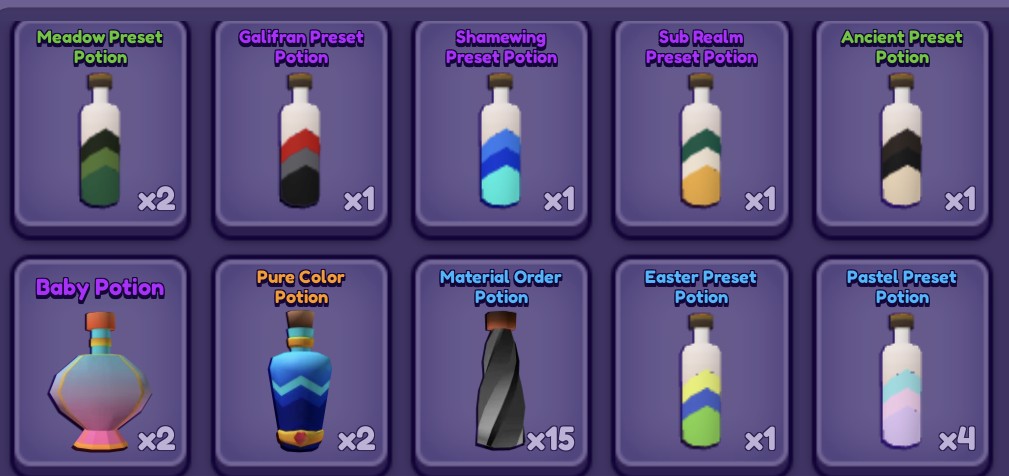Click the pink Baby Potion flask
The image size is (1009, 476).
tap(100, 381)
